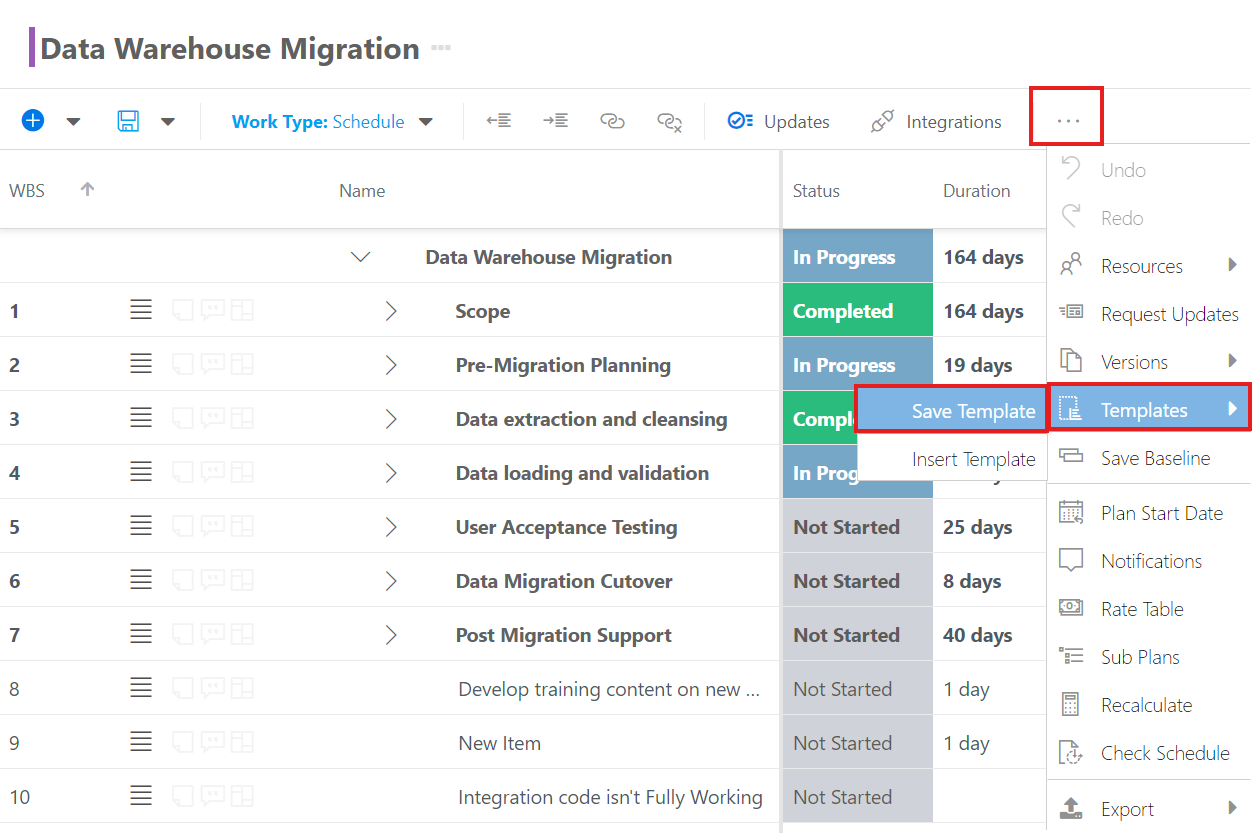Open Updates in the toolbar
1253x833 pixels.
(778, 121)
